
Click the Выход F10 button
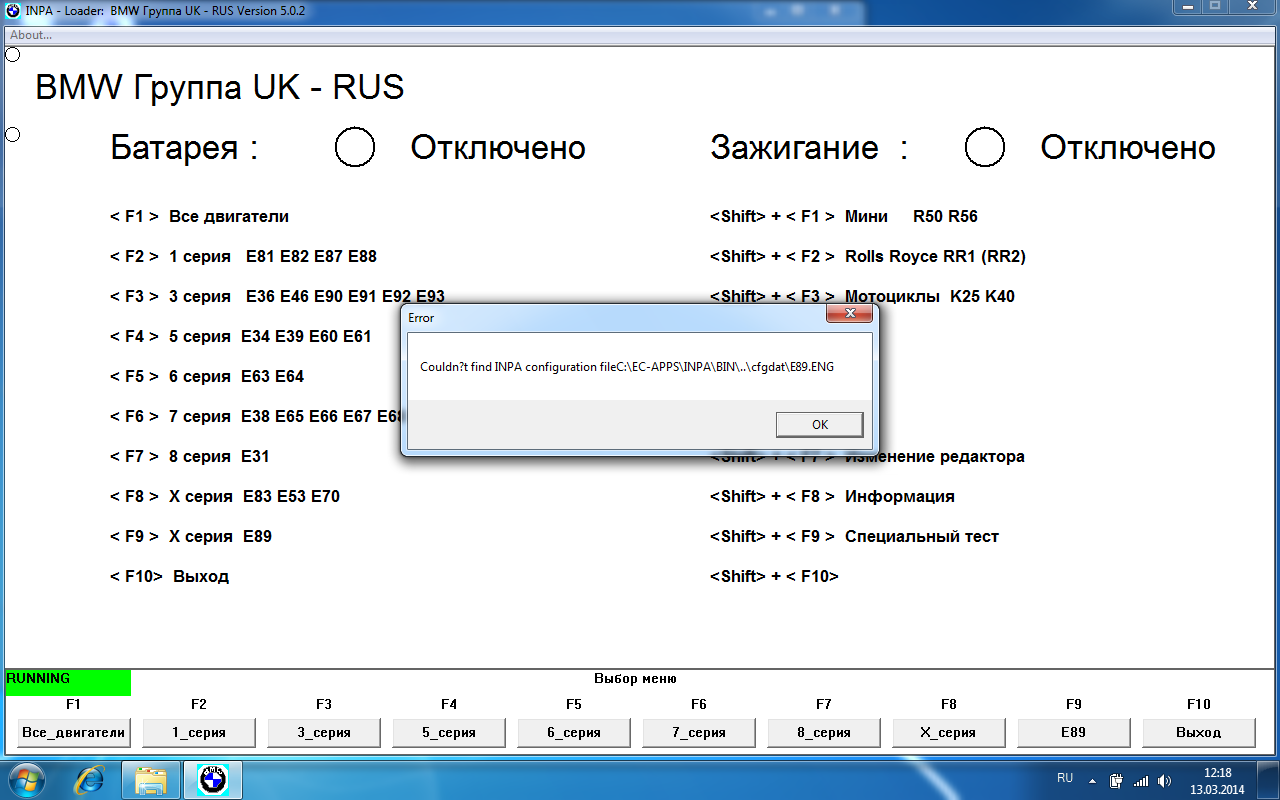pyautogui.click(x=1199, y=732)
